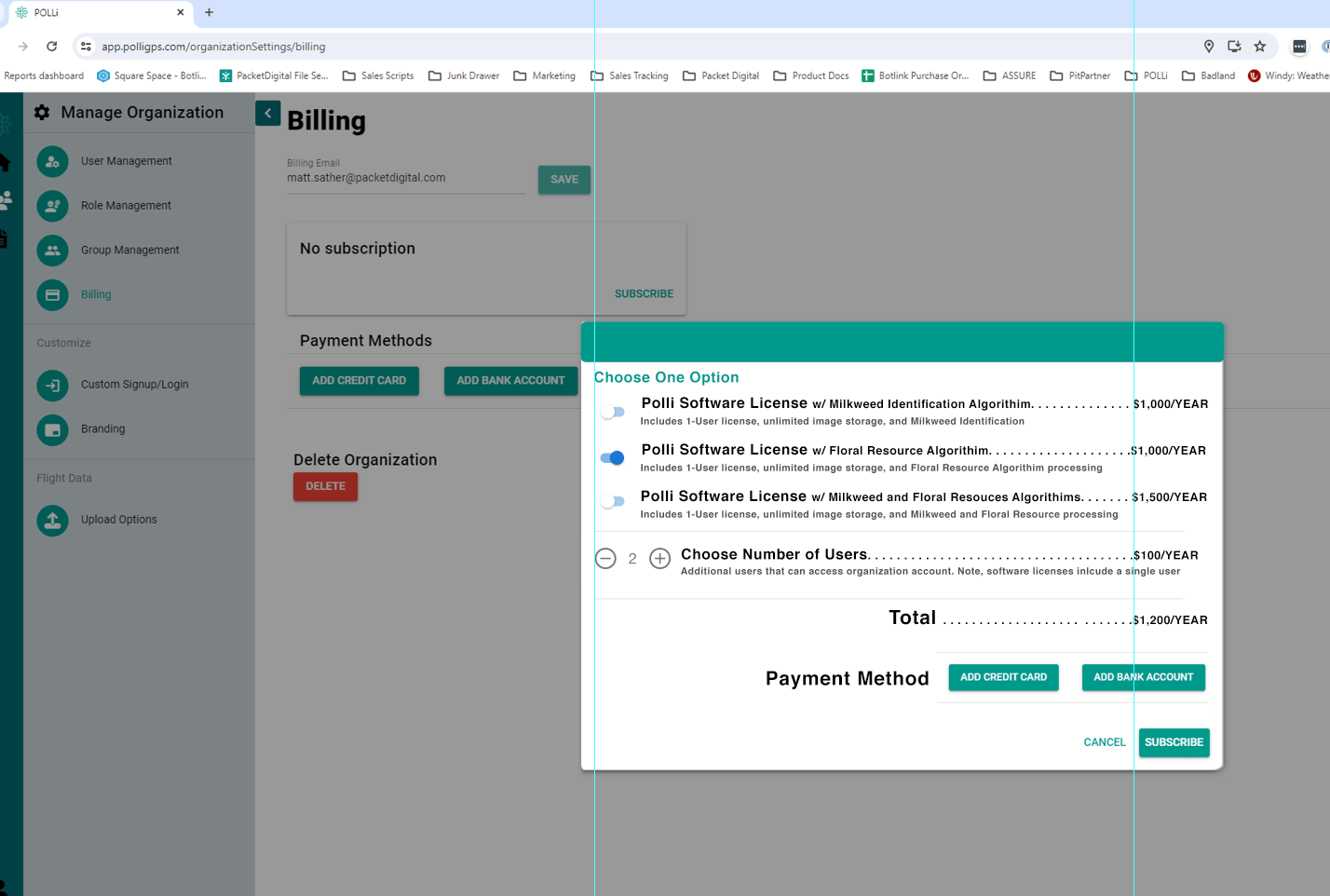Enable Milkweed Identification license toggle
Screen dimensions: 1330x896
click(x=612, y=412)
